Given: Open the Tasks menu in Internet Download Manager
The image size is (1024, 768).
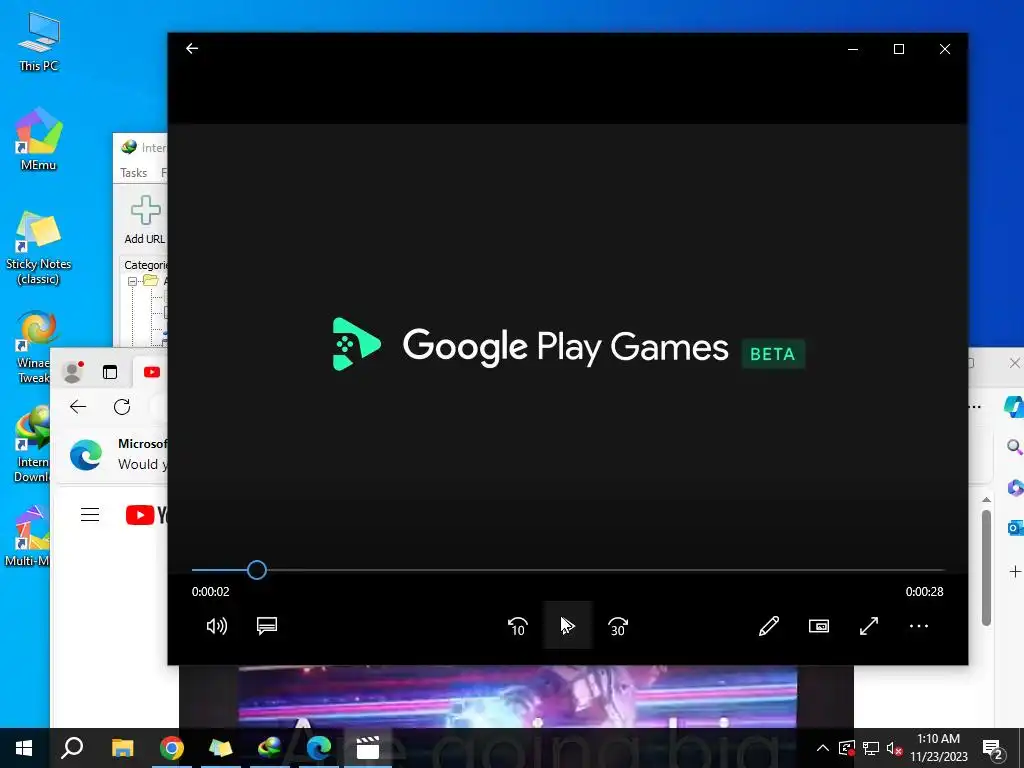Looking at the screenshot, I should 133,173.
